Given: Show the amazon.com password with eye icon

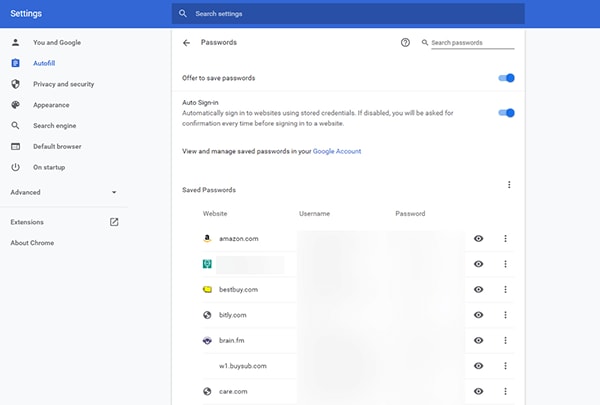Looking at the screenshot, I should point(479,238).
